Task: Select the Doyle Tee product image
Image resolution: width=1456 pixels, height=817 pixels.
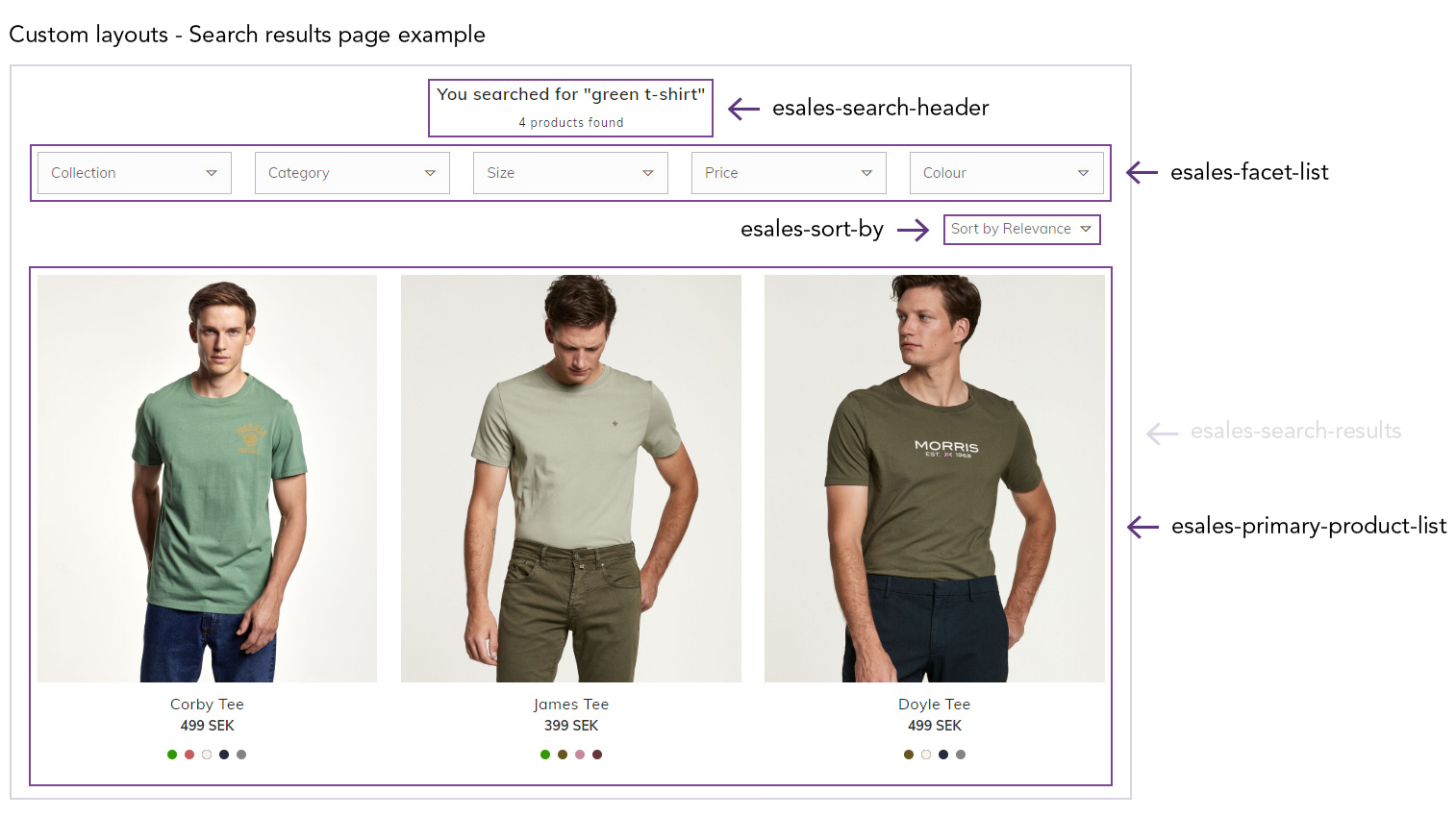Action: tap(935, 479)
